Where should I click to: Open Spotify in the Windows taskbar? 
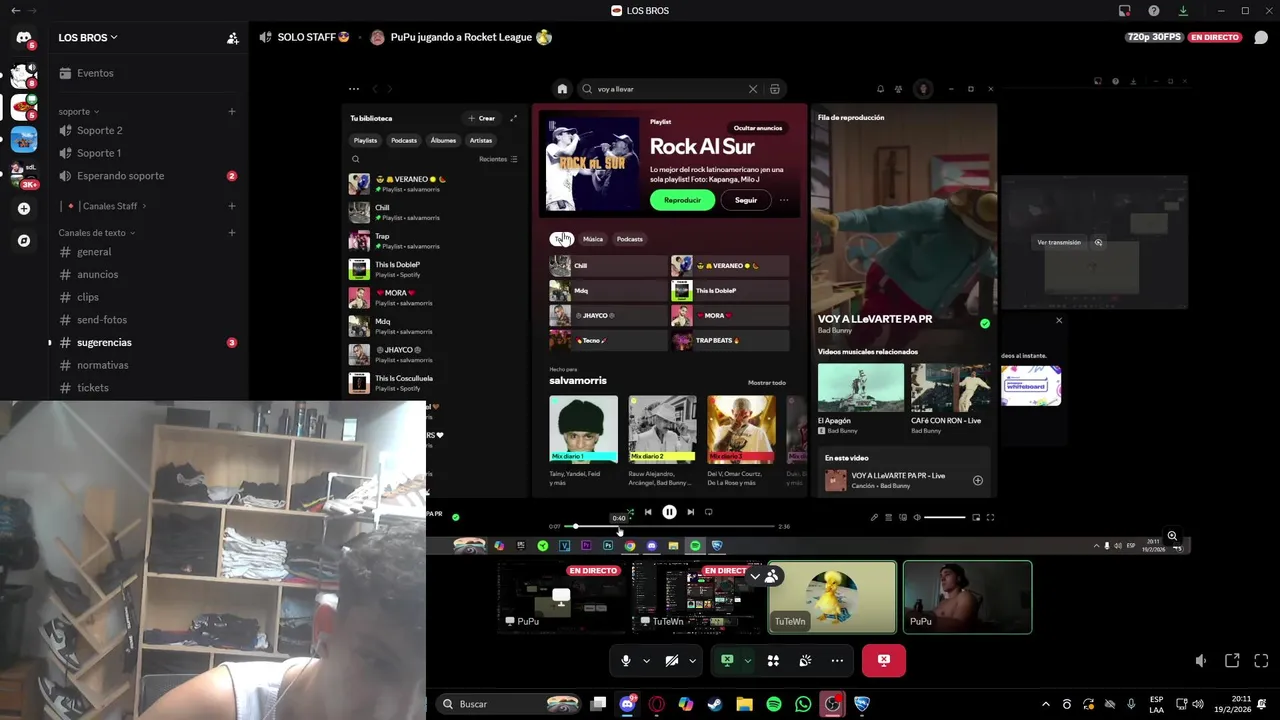click(774, 704)
